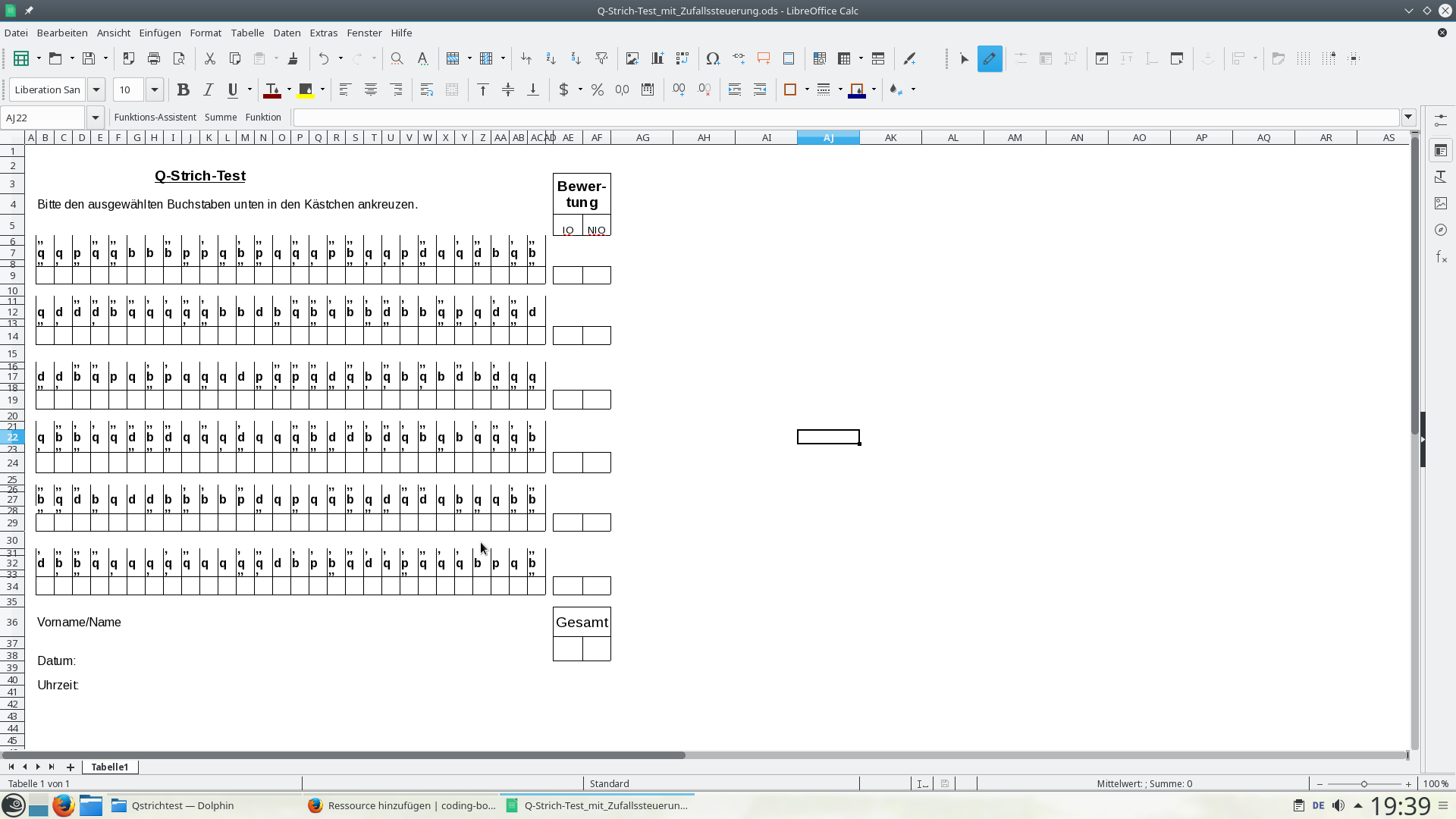Open the Einfügen menu
The image size is (1456, 819).
[x=160, y=33]
